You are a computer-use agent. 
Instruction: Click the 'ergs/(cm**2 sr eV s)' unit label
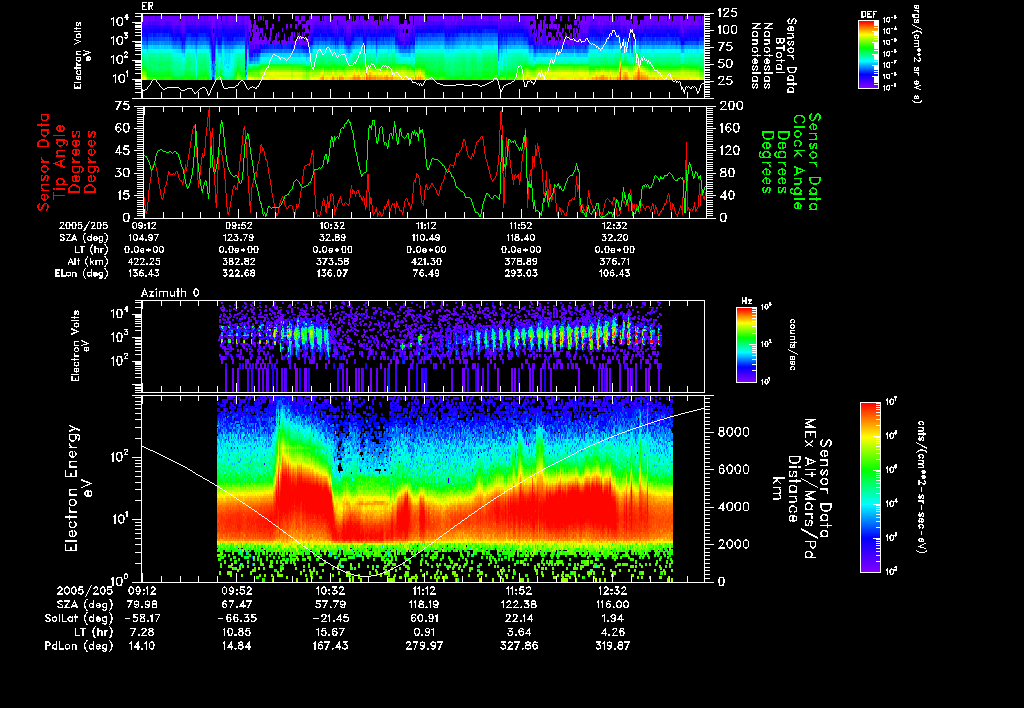[916, 54]
